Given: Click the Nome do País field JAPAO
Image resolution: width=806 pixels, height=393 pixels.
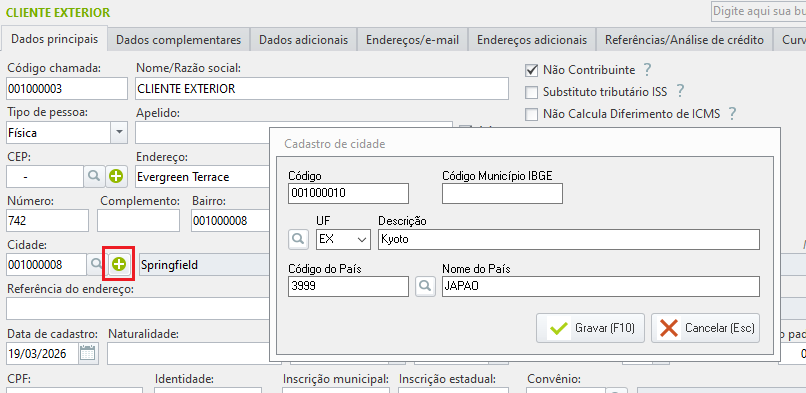Looking at the screenshot, I should coord(600,286).
